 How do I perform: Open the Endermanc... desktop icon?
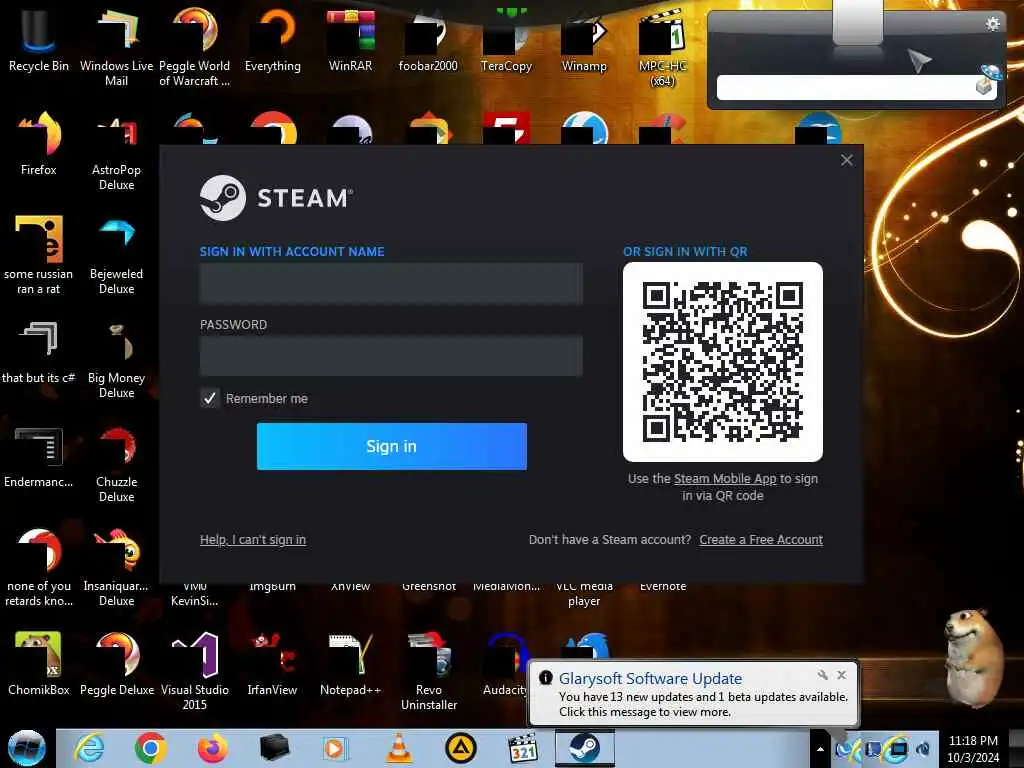click(39, 456)
